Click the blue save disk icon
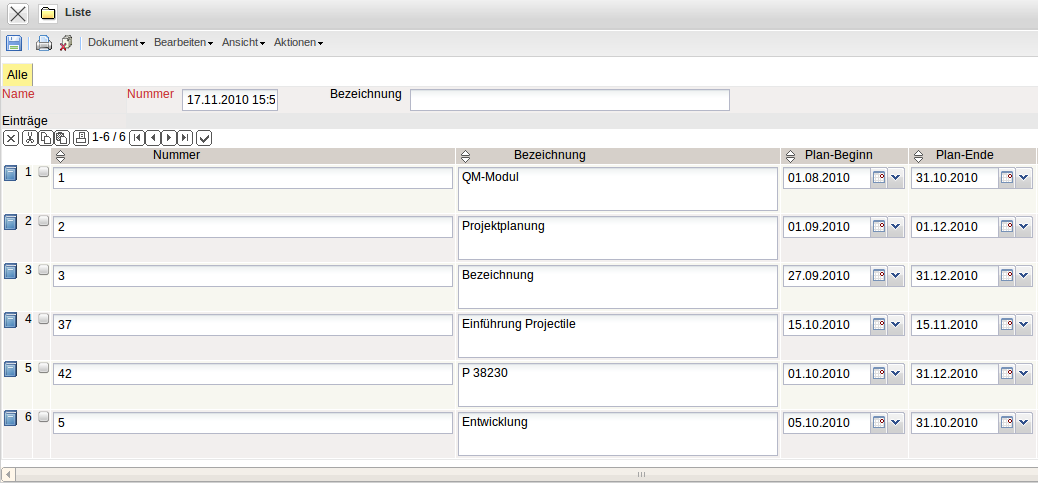This screenshot has height=483, width=1038. pyautogui.click(x=14, y=43)
